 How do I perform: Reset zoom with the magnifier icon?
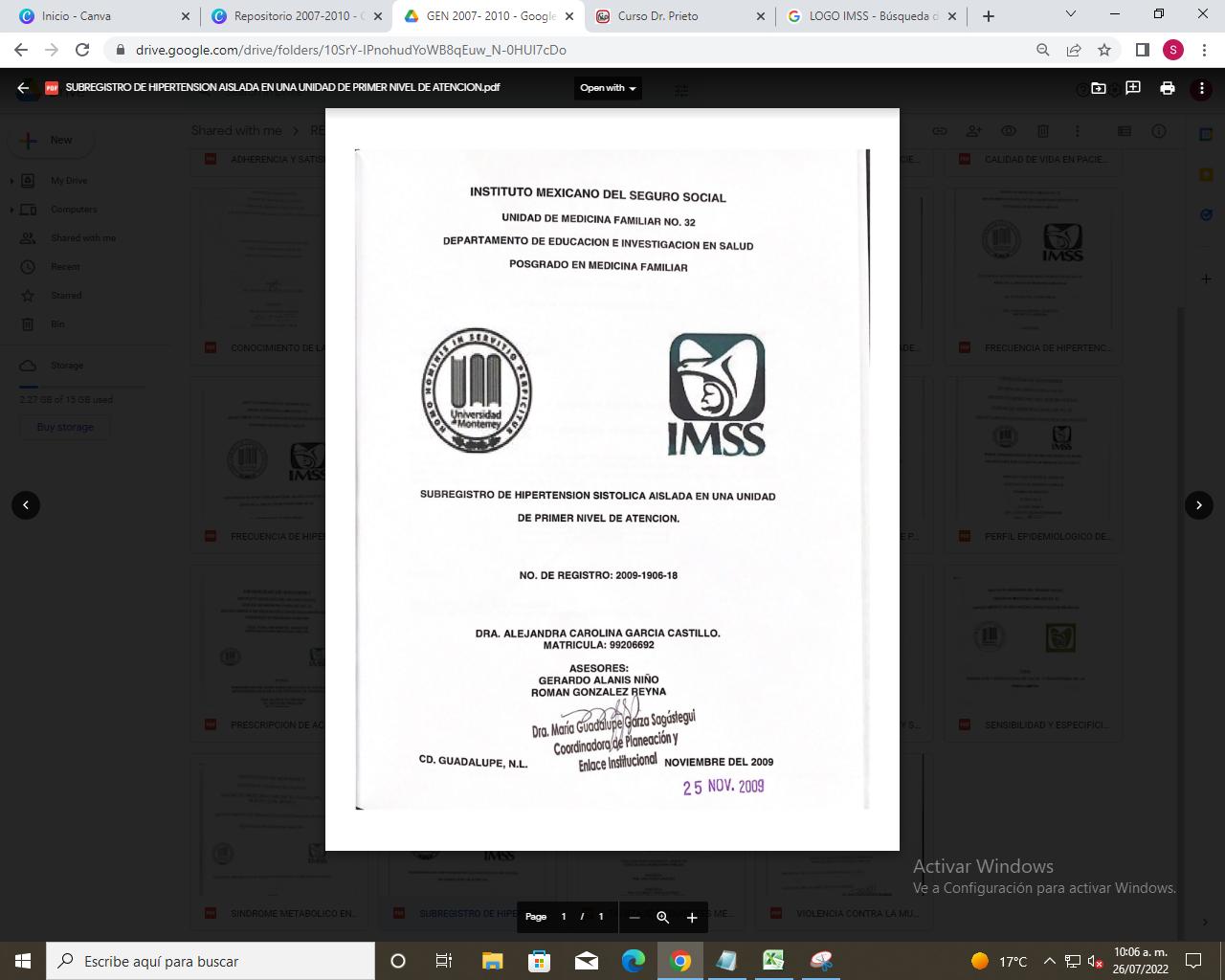point(662,917)
